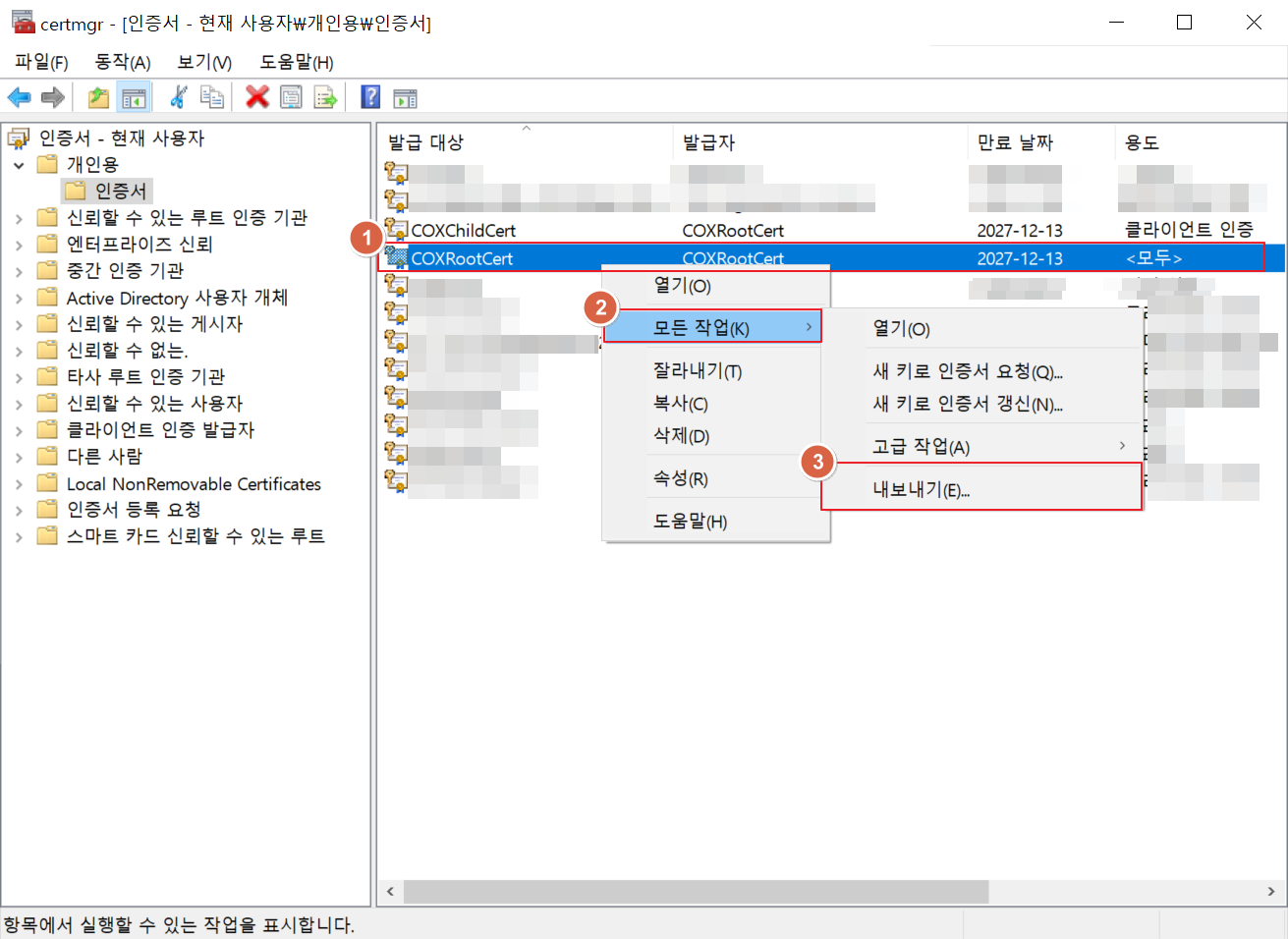Click the Export List toolbar icon
The height and width of the screenshot is (939, 1288).
(x=325, y=97)
